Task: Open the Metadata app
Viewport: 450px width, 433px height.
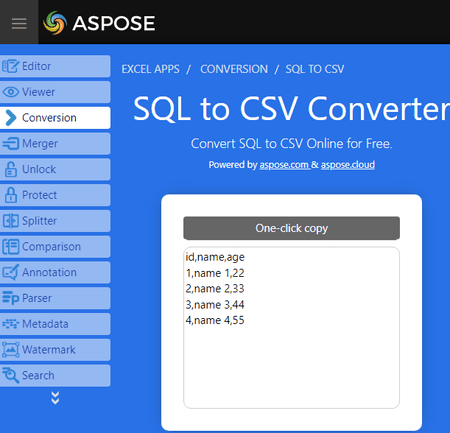Action: 55,324
